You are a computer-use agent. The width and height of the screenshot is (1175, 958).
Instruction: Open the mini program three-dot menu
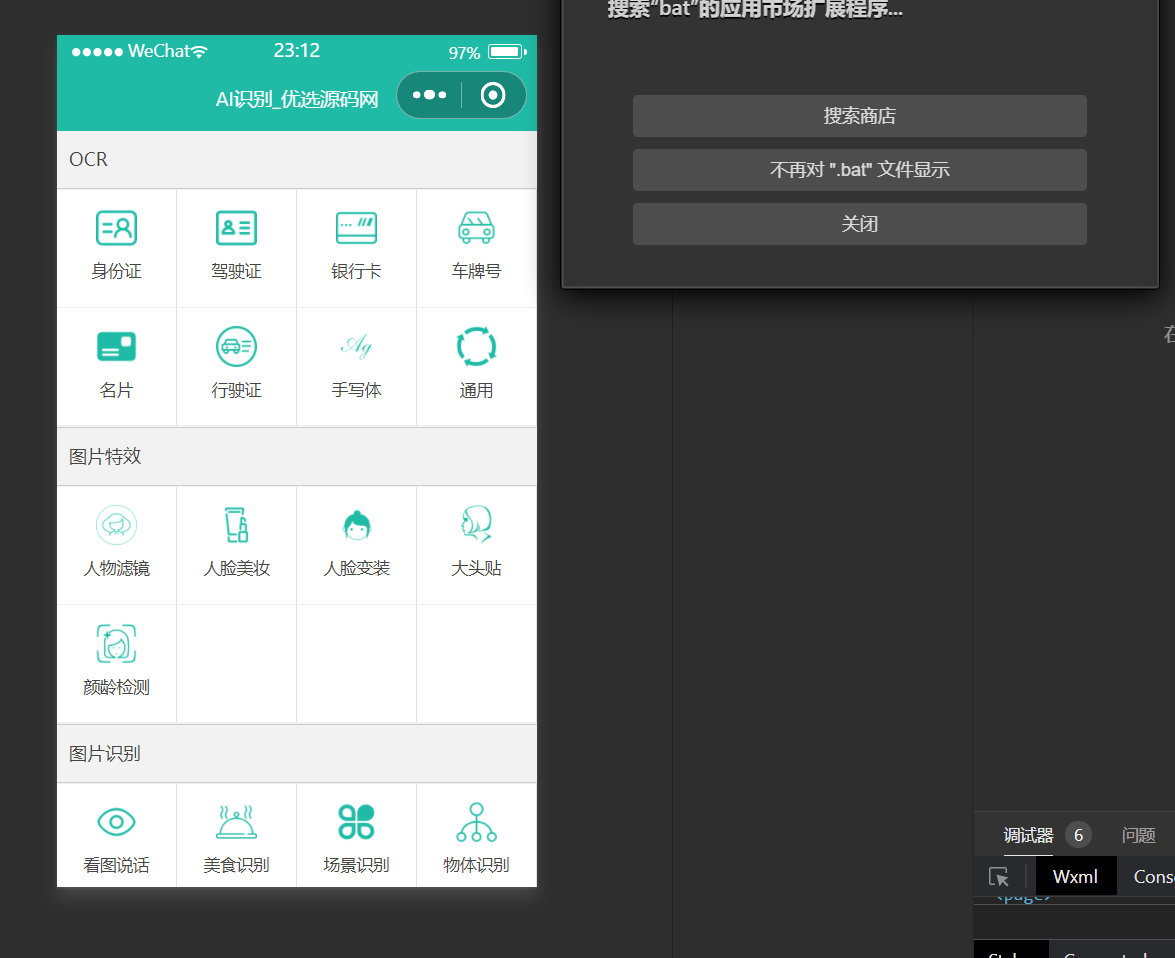(x=429, y=95)
